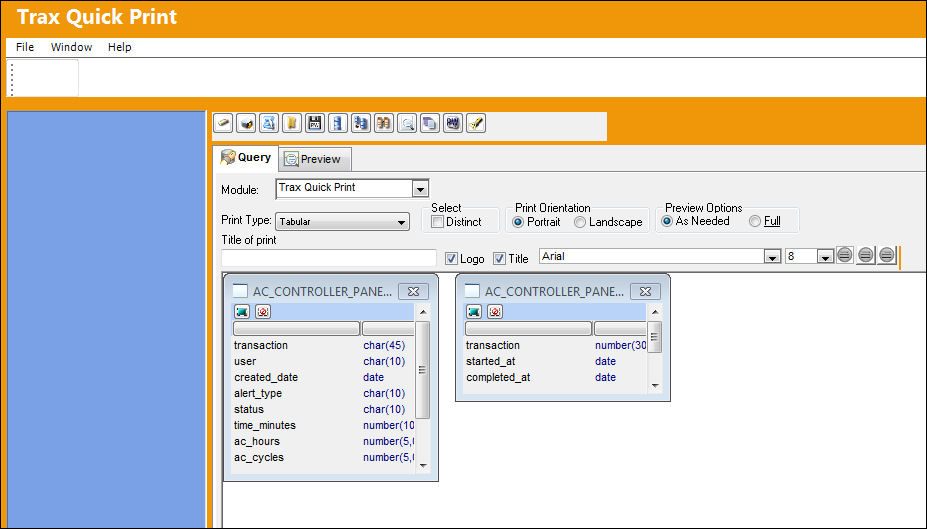The height and width of the screenshot is (529, 927).
Task: Click scroll down arrow in table with completed_at
Action: click(654, 385)
